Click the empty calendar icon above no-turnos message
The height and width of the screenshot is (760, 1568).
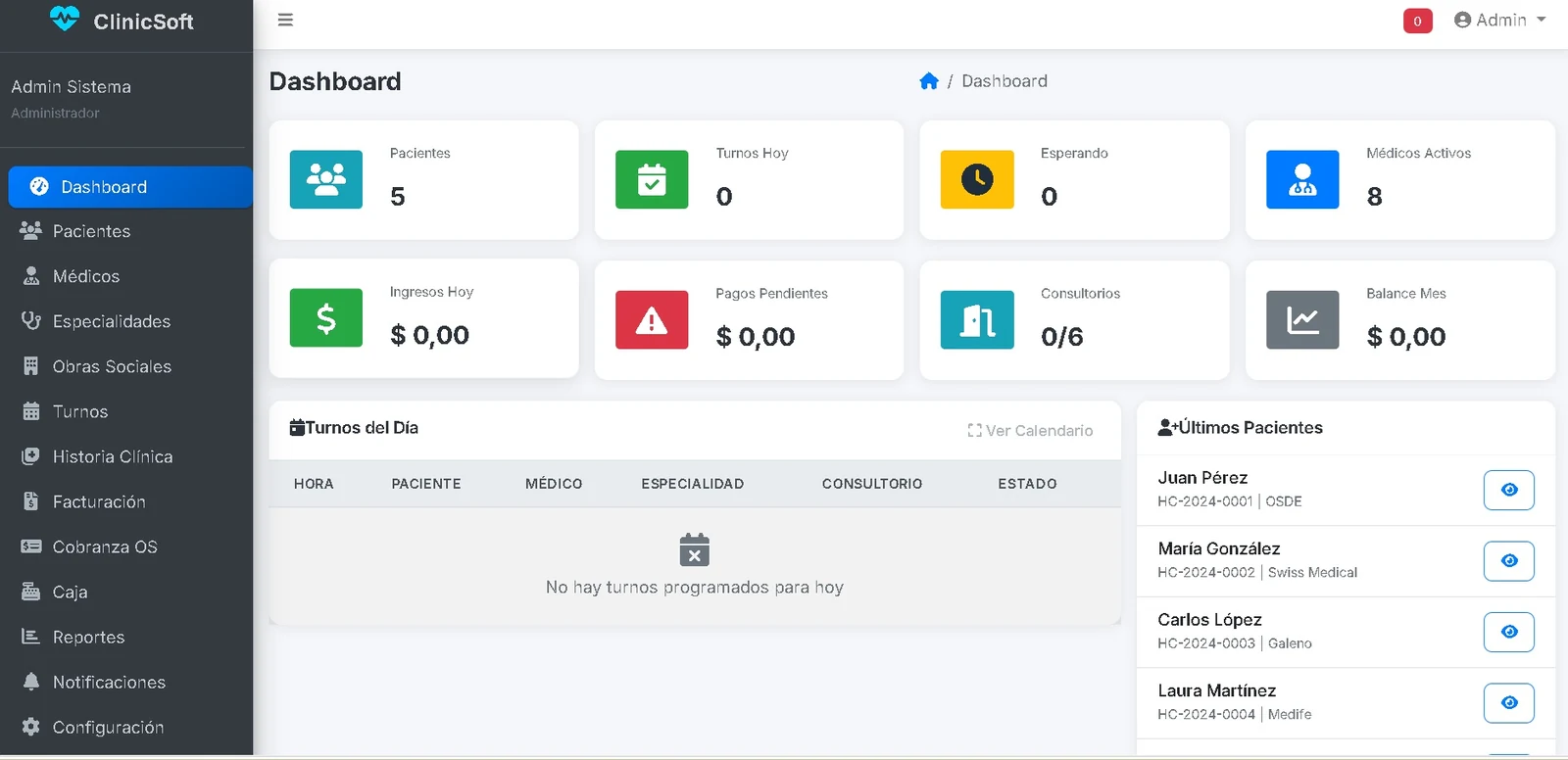pyautogui.click(x=694, y=550)
